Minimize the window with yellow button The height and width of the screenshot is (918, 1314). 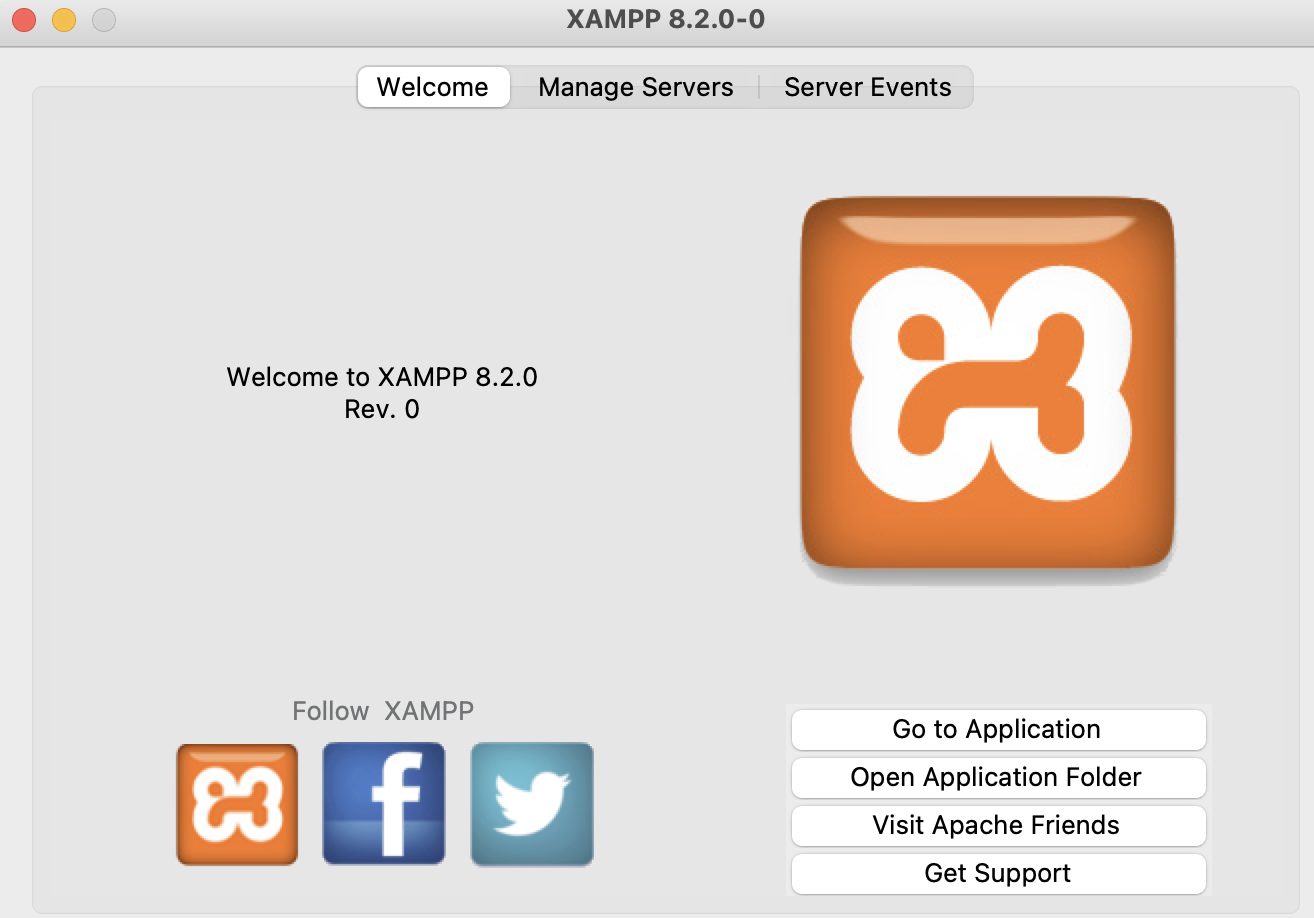pyautogui.click(x=64, y=20)
